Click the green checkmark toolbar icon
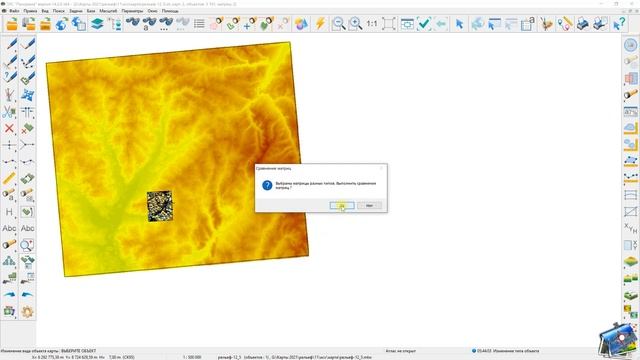The image size is (640, 360). pos(424,24)
